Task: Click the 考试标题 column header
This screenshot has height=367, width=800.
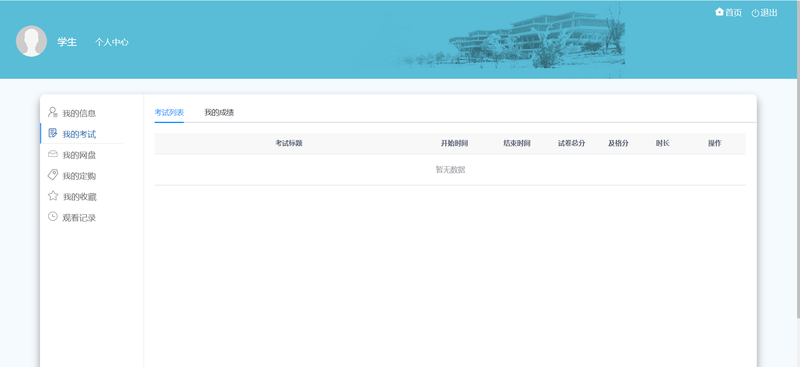Action: [x=289, y=143]
